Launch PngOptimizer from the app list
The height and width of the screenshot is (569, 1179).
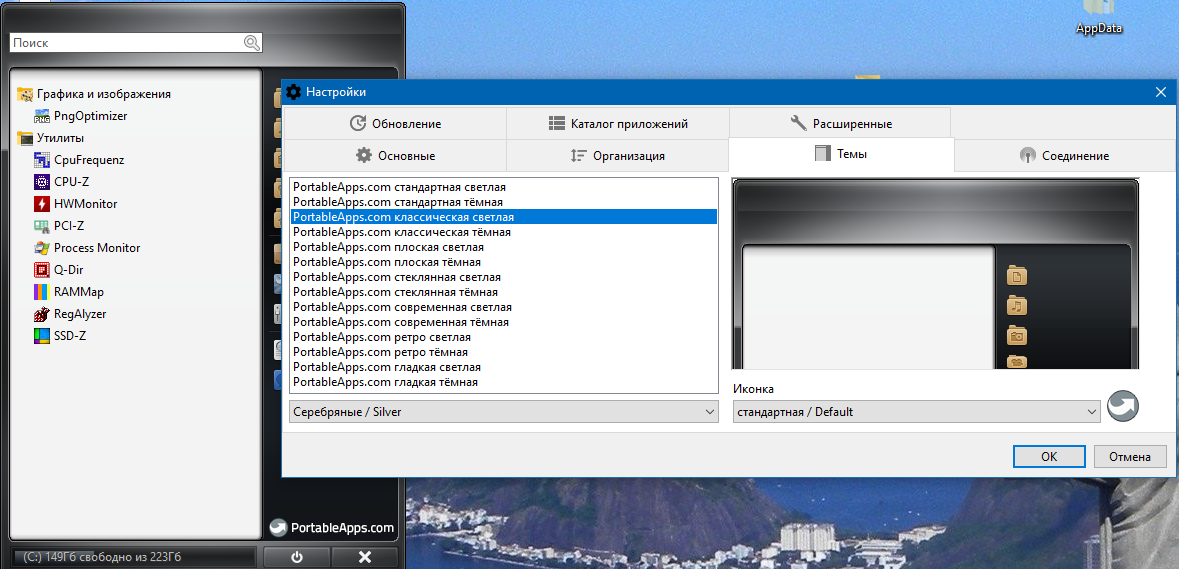click(91, 117)
